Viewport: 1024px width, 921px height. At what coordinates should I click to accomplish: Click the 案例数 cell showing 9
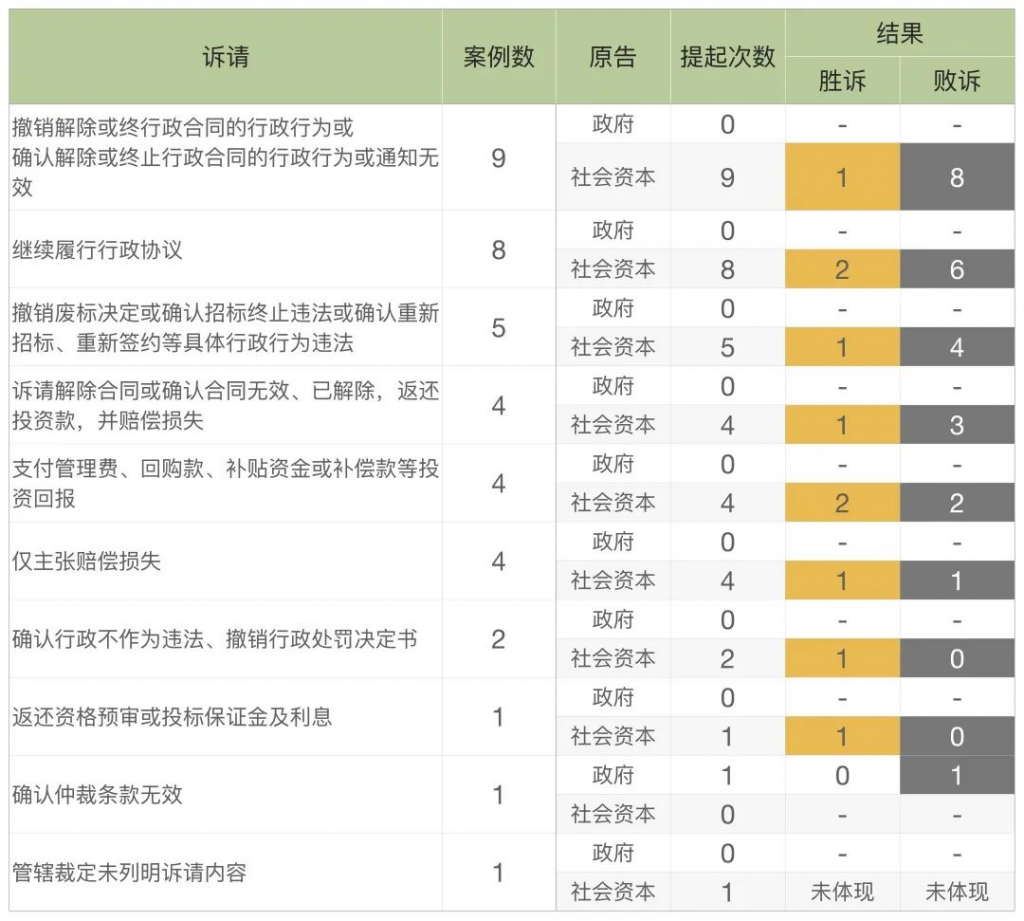click(x=498, y=158)
